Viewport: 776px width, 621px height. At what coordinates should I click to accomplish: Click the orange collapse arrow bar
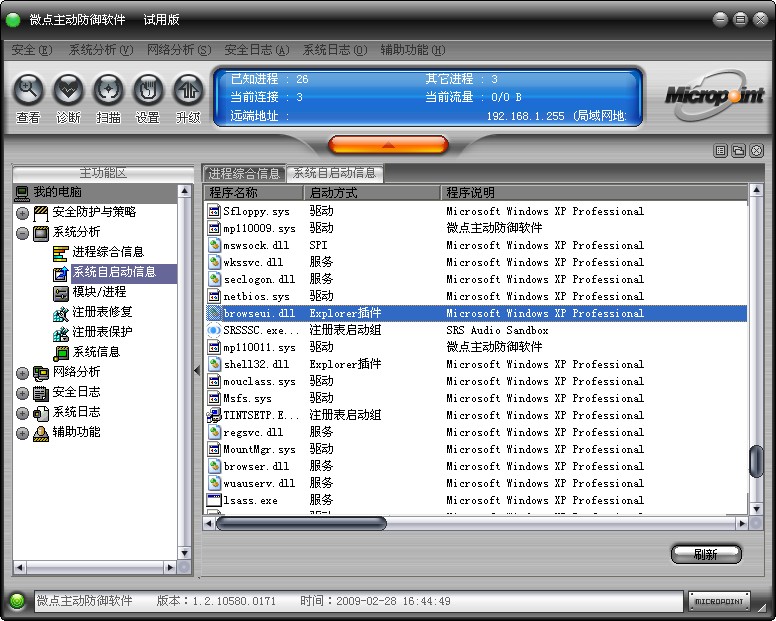(388, 145)
